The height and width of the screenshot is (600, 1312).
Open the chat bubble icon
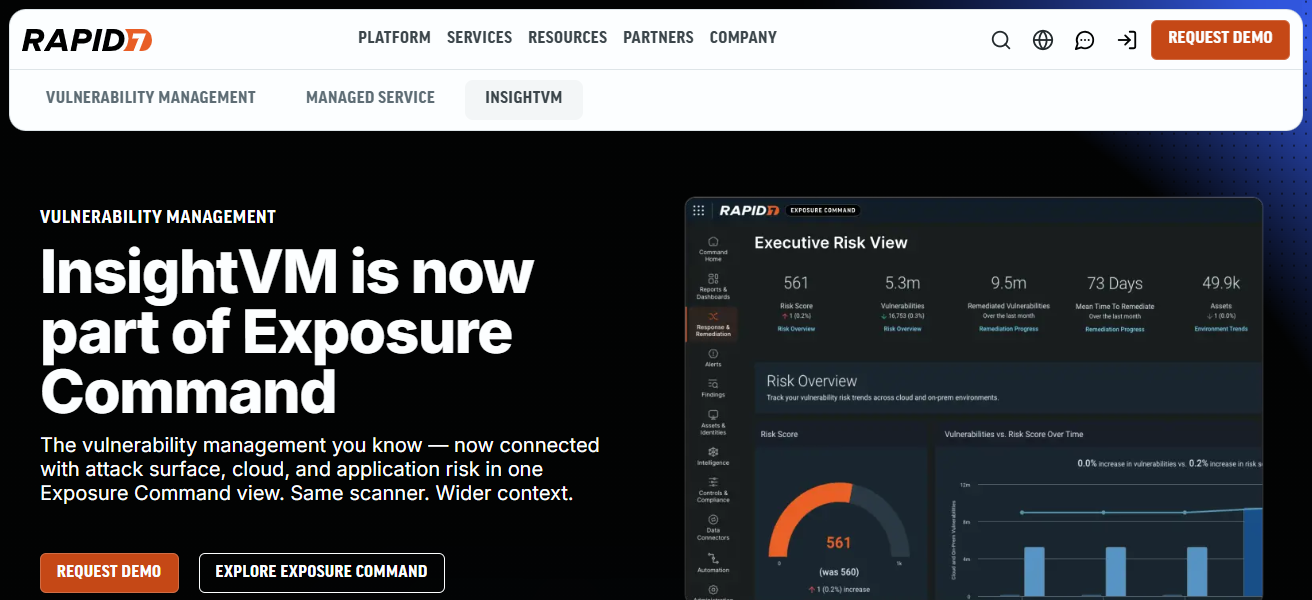[1085, 40]
